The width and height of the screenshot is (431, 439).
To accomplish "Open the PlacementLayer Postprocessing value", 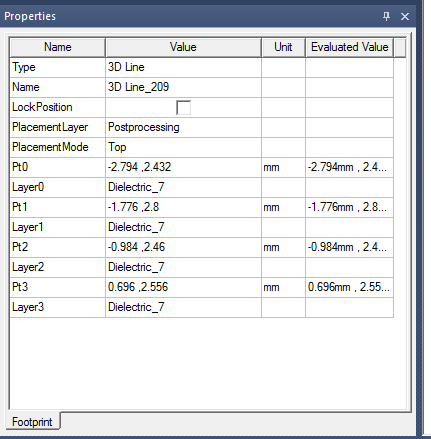I will [183, 127].
